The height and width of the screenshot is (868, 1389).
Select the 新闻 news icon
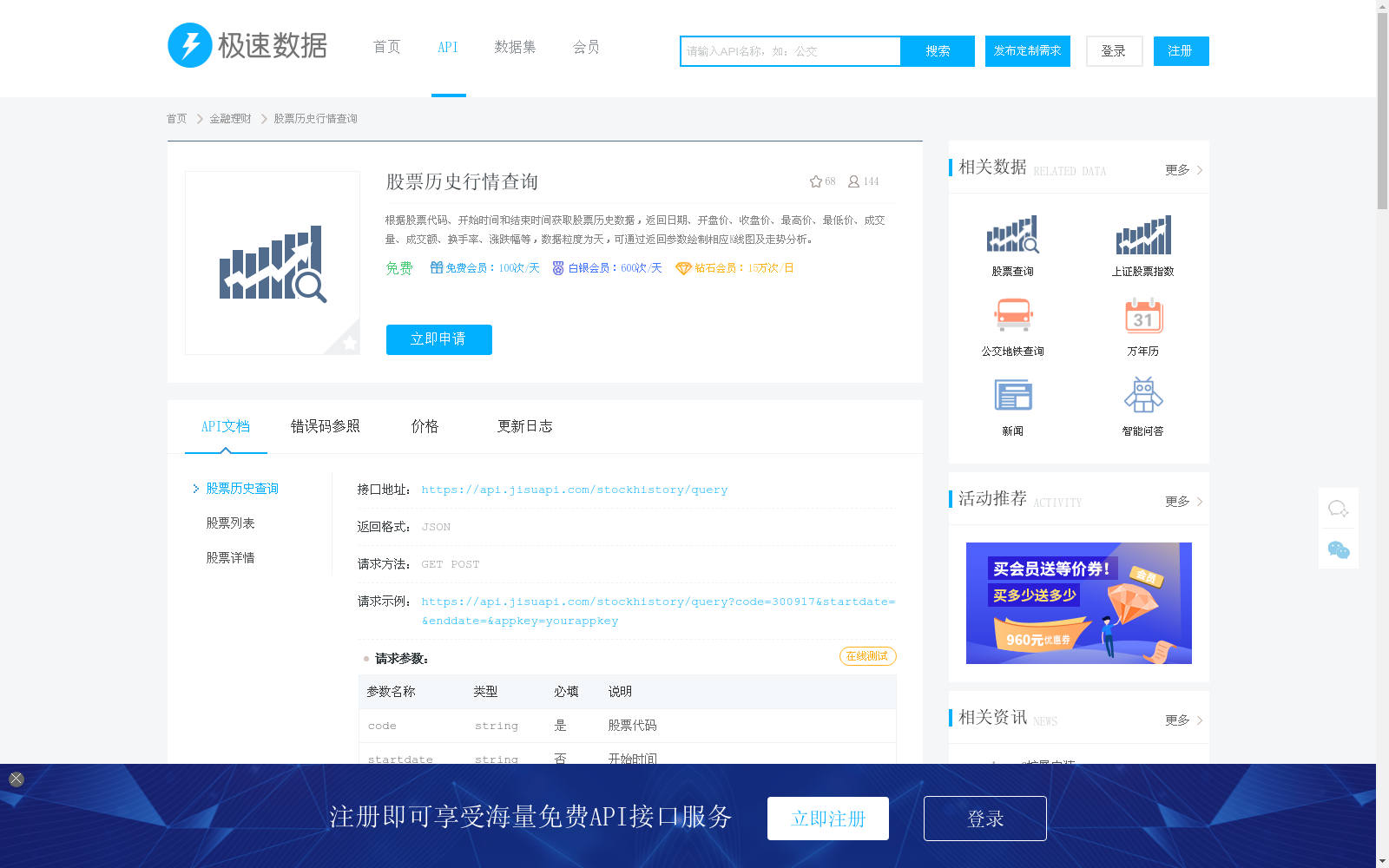[1012, 395]
